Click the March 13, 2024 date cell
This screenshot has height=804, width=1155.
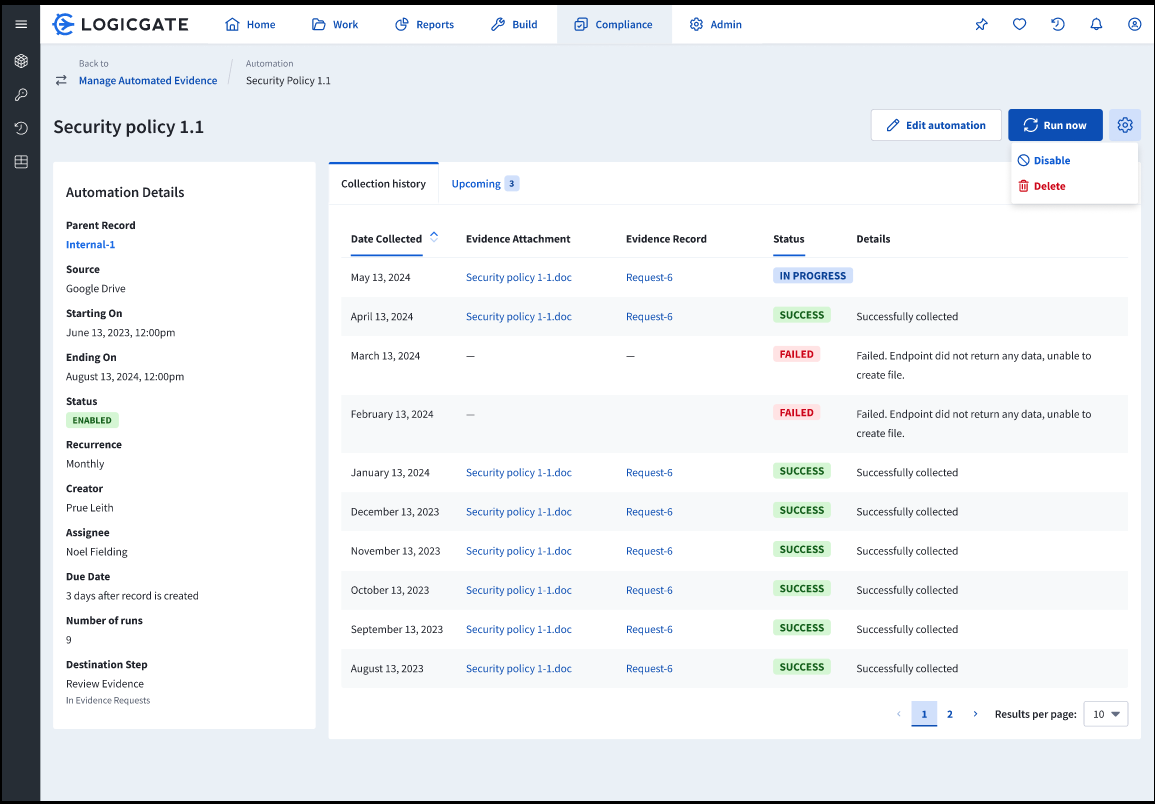(x=385, y=356)
